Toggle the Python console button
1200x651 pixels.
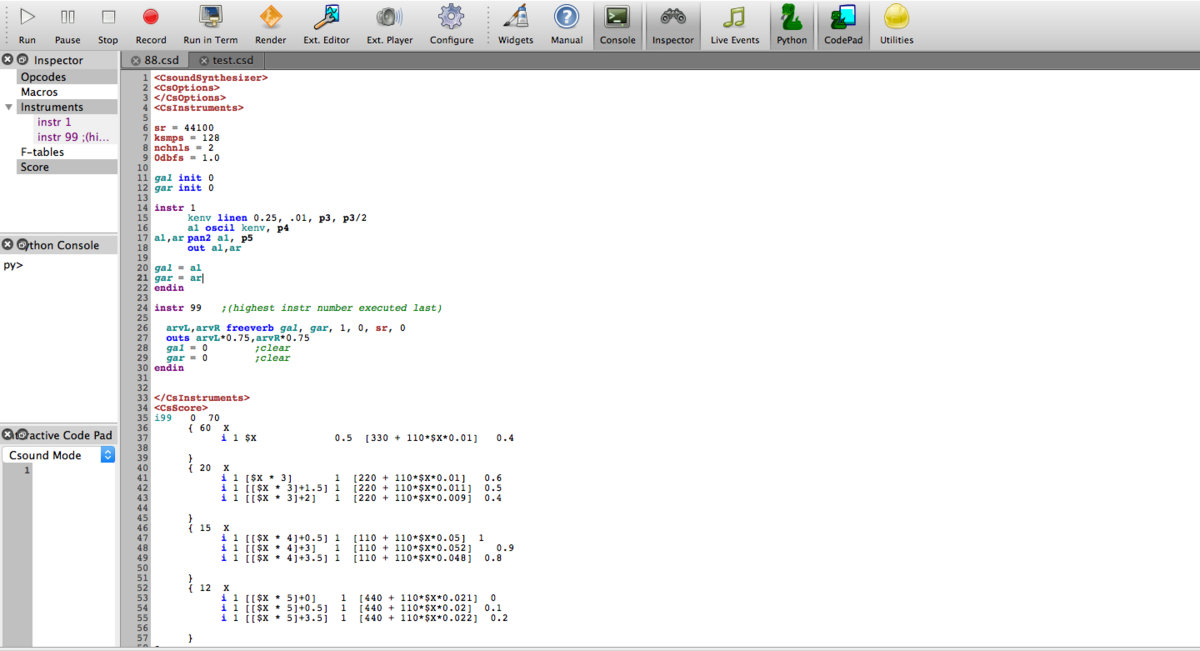click(791, 17)
